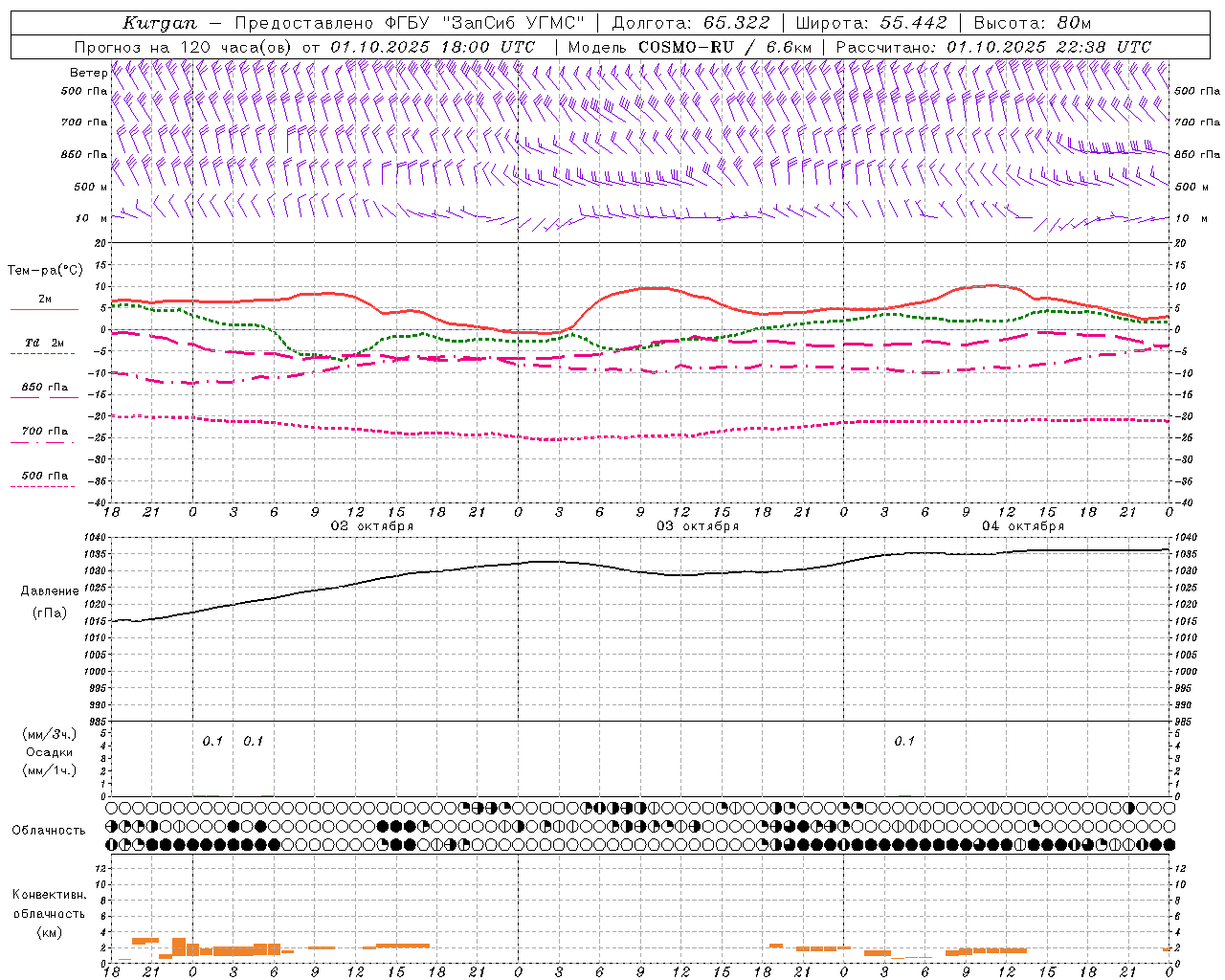Screen dimensions: 1225x980
Task: Click the "Модель COSMO-RU / 6.6км" text
Action: click(690, 47)
